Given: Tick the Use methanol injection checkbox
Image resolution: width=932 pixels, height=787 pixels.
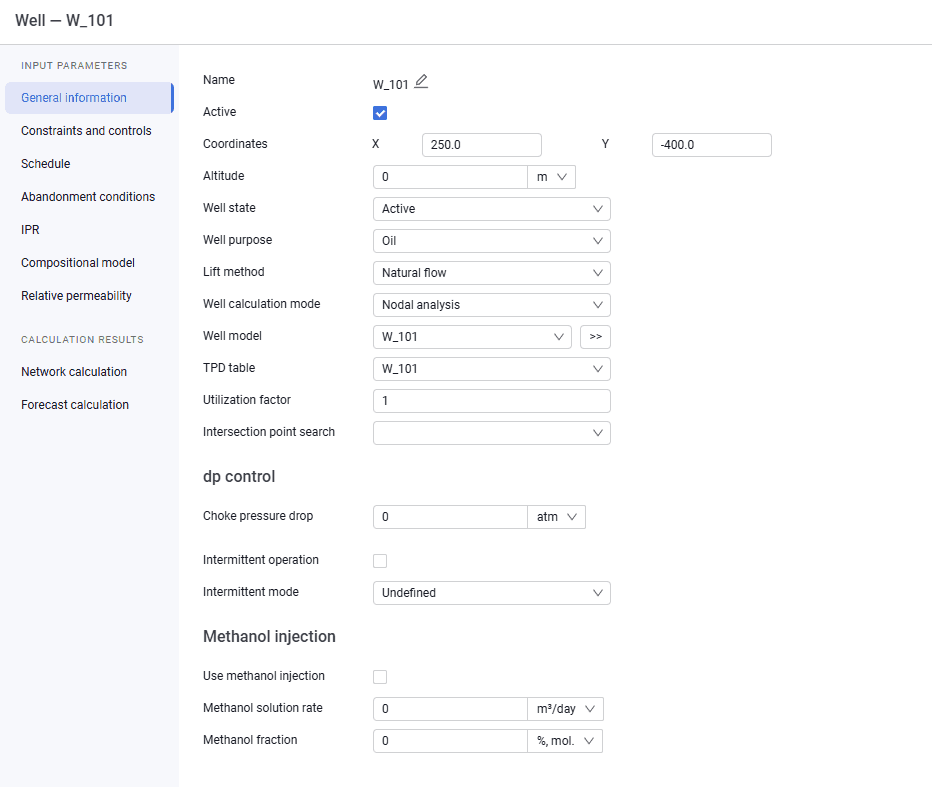Looking at the screenshot, I should 380,676.
